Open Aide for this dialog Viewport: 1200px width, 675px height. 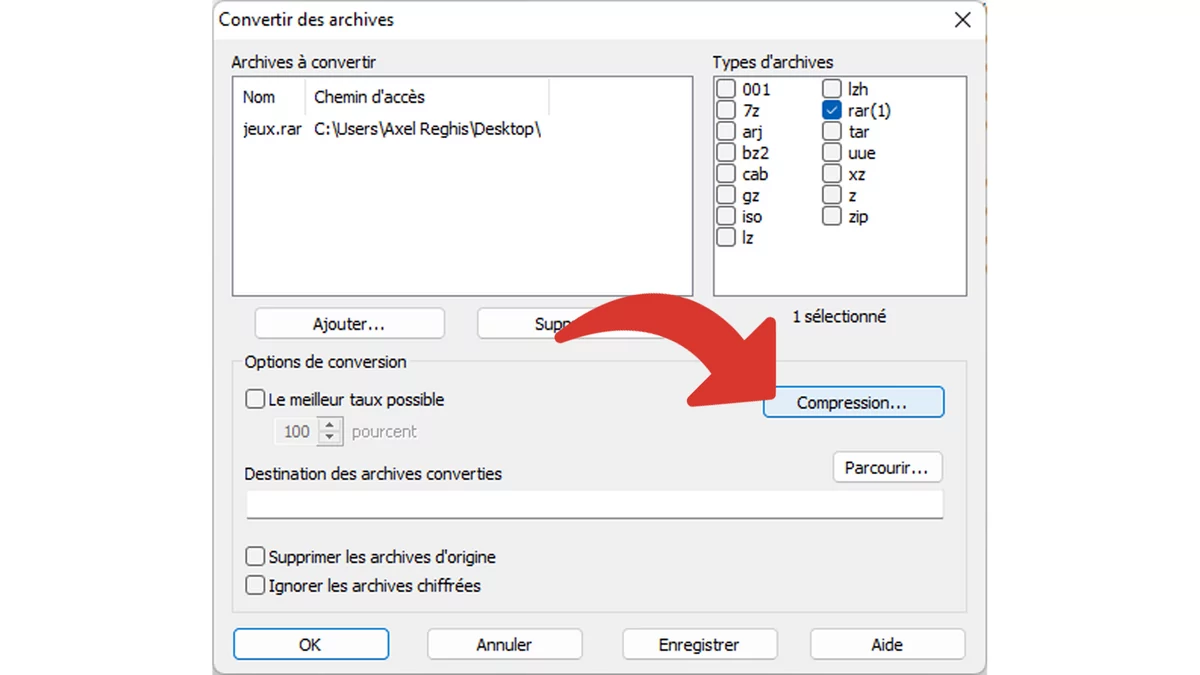coord(887,644)
